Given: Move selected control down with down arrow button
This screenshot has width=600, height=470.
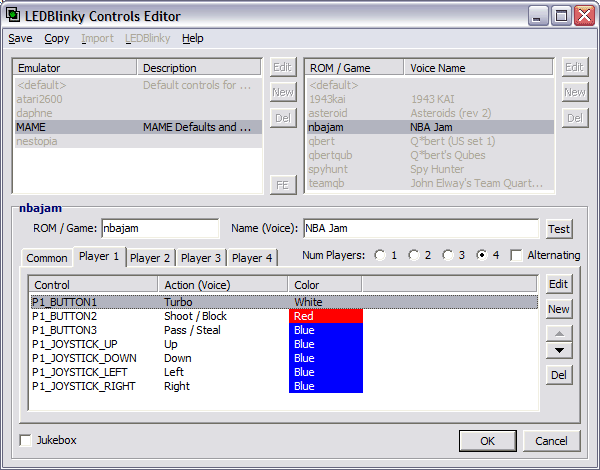Looking at the screenshot, I should pos(559,350).
